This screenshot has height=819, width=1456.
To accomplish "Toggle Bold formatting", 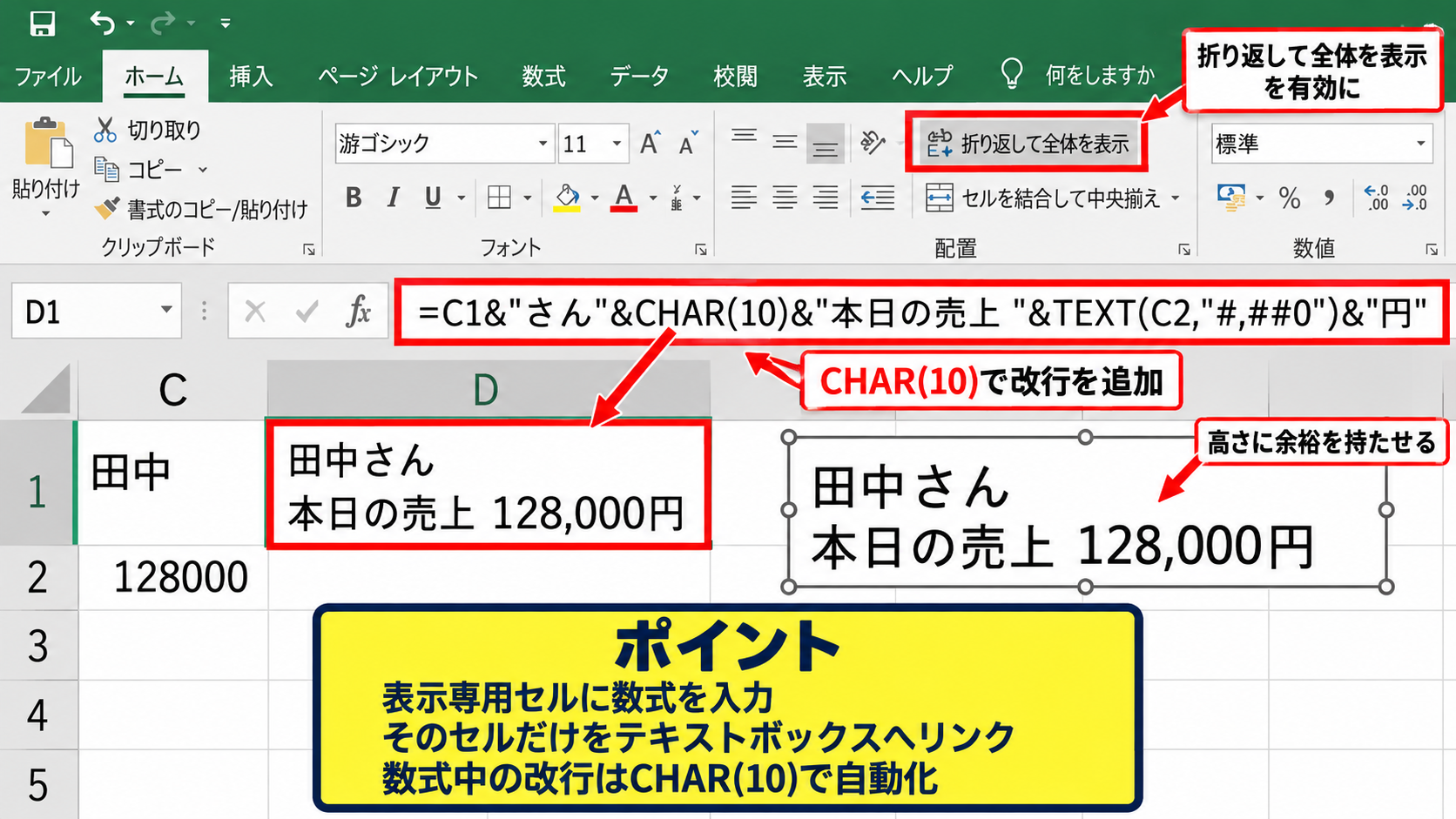I will click(354, 198).
